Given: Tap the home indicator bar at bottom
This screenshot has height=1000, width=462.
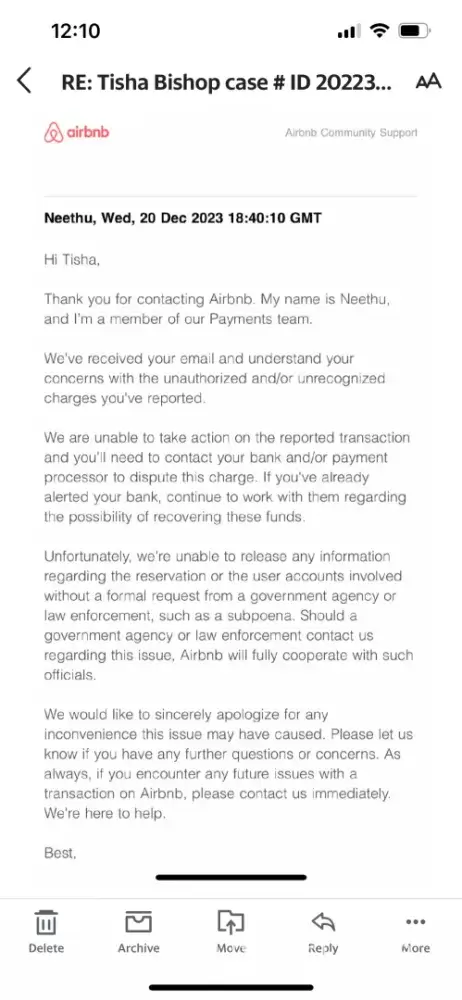Looking at the screenshot, I should pos(231,987).
